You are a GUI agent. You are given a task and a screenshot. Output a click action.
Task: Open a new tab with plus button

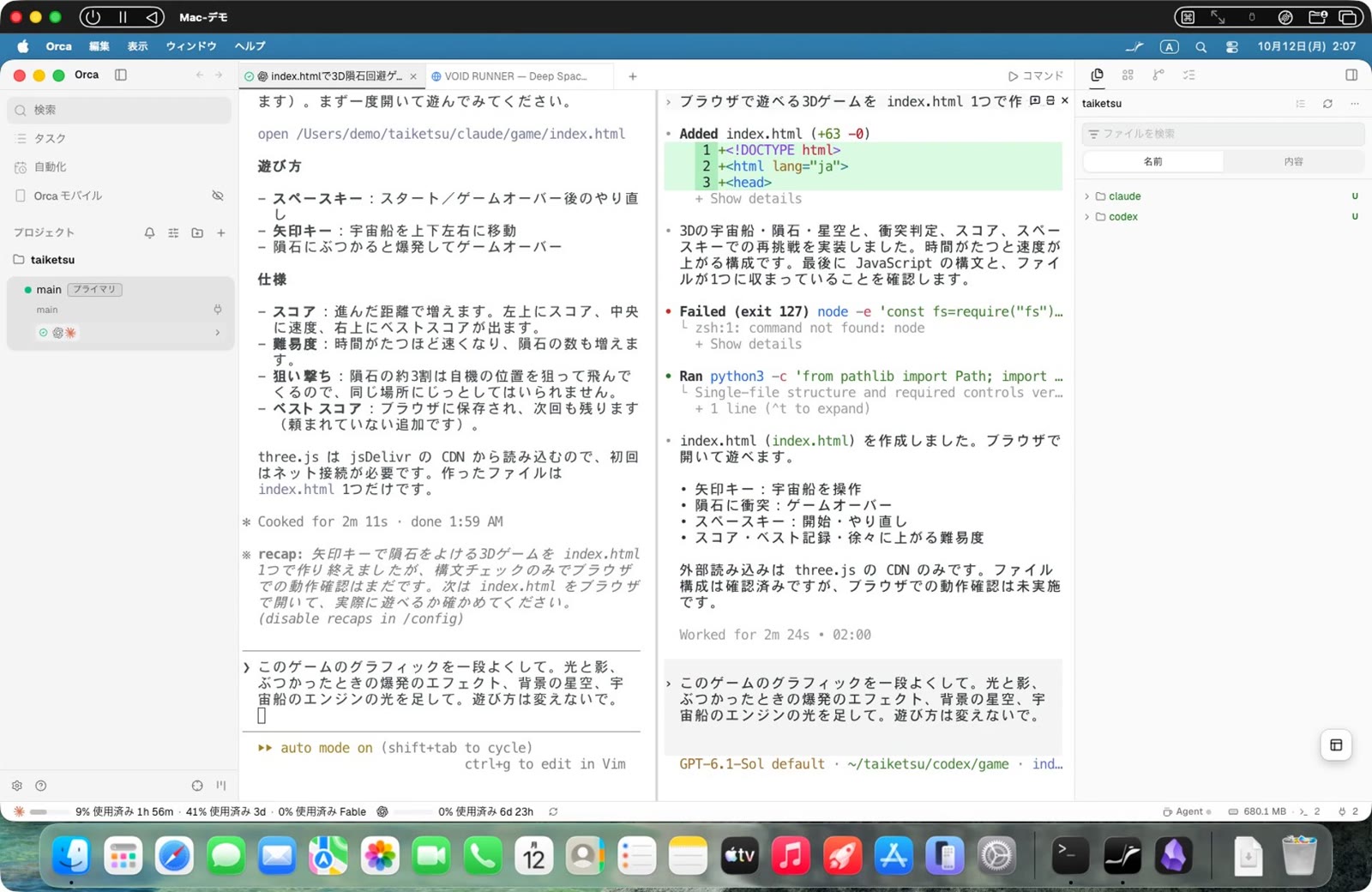click(x=633, y=76)
